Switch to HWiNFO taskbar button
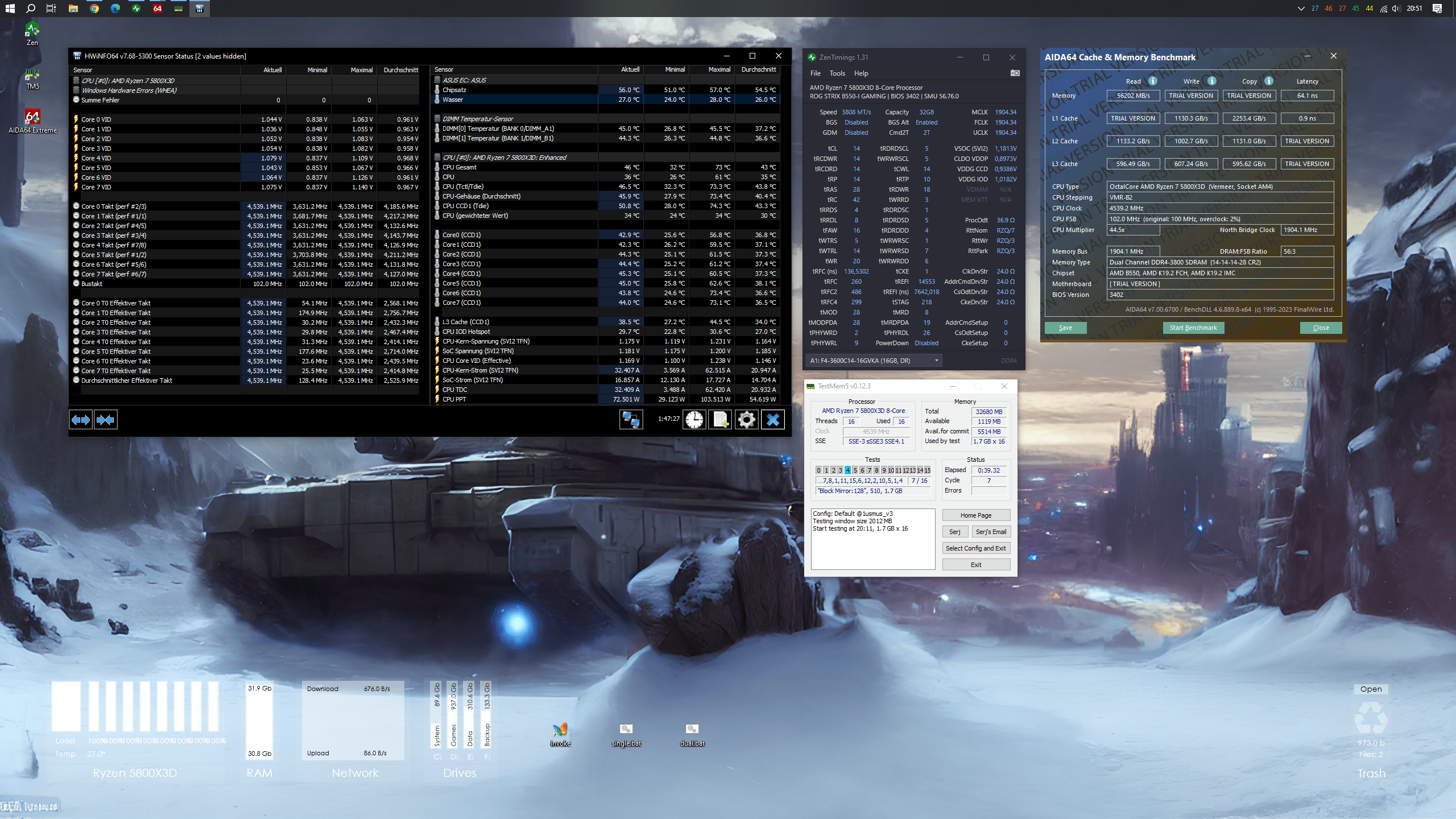Screen dimensions: 1456x819 [200, 9]
